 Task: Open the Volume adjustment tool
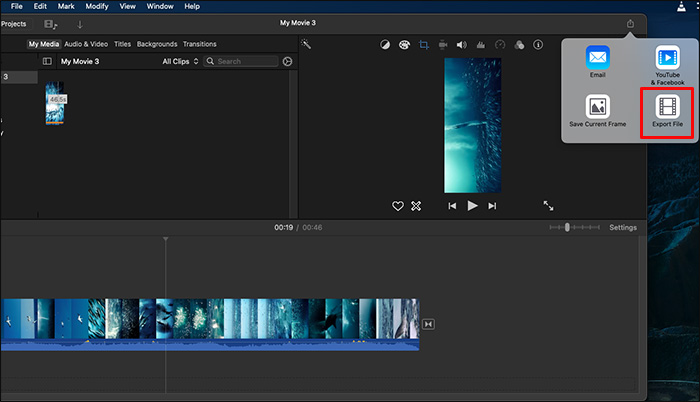461,45
